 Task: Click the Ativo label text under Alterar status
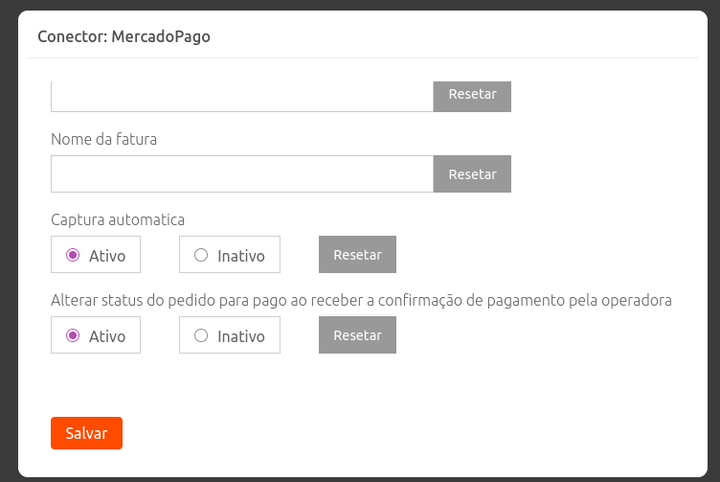[x=107, y=336]
